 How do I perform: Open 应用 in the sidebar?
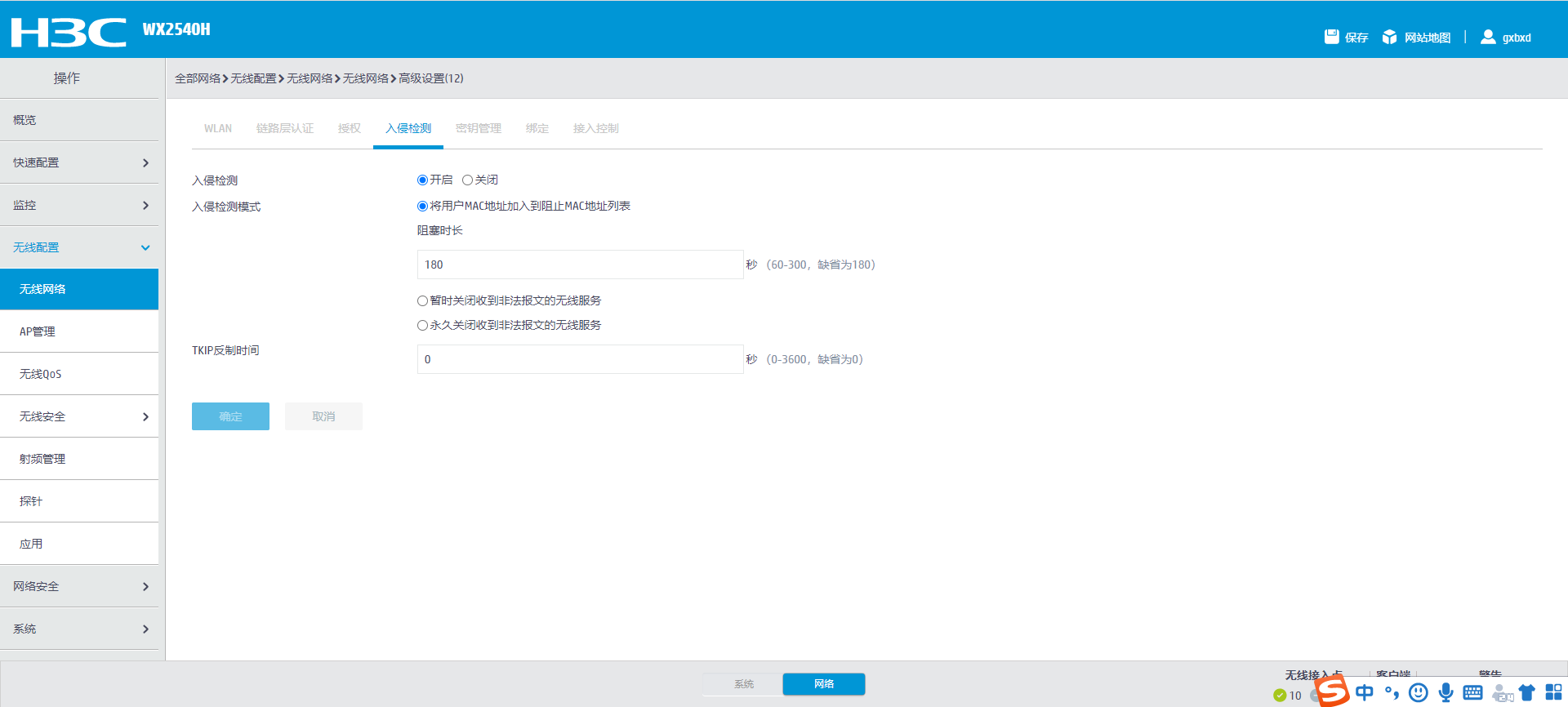(x=79, y=544)
